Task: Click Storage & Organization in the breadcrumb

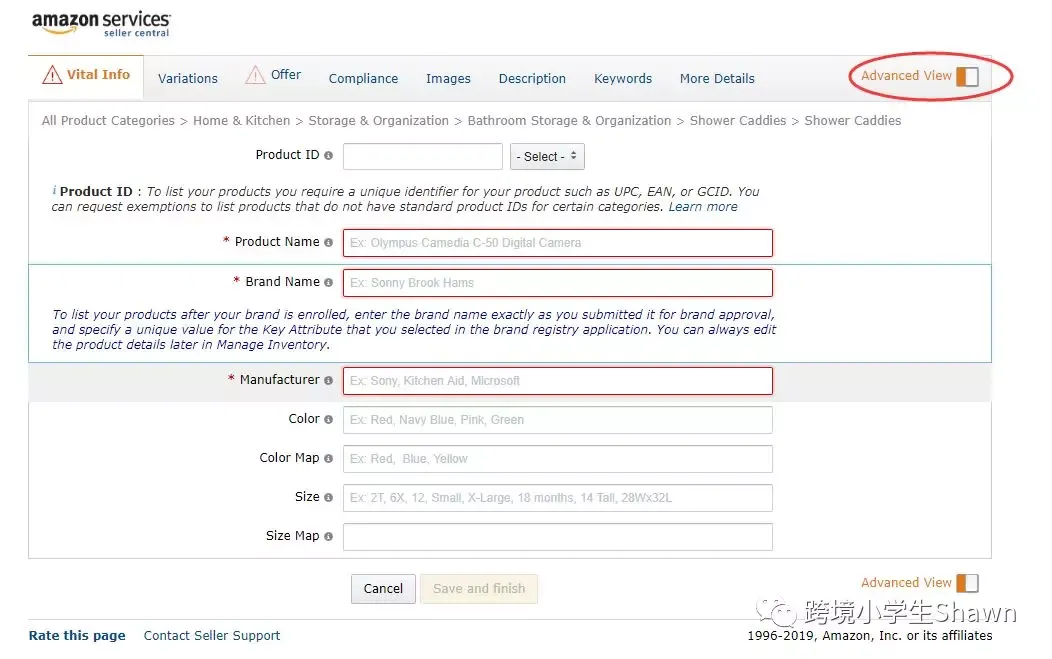Action: click(378, 121)
